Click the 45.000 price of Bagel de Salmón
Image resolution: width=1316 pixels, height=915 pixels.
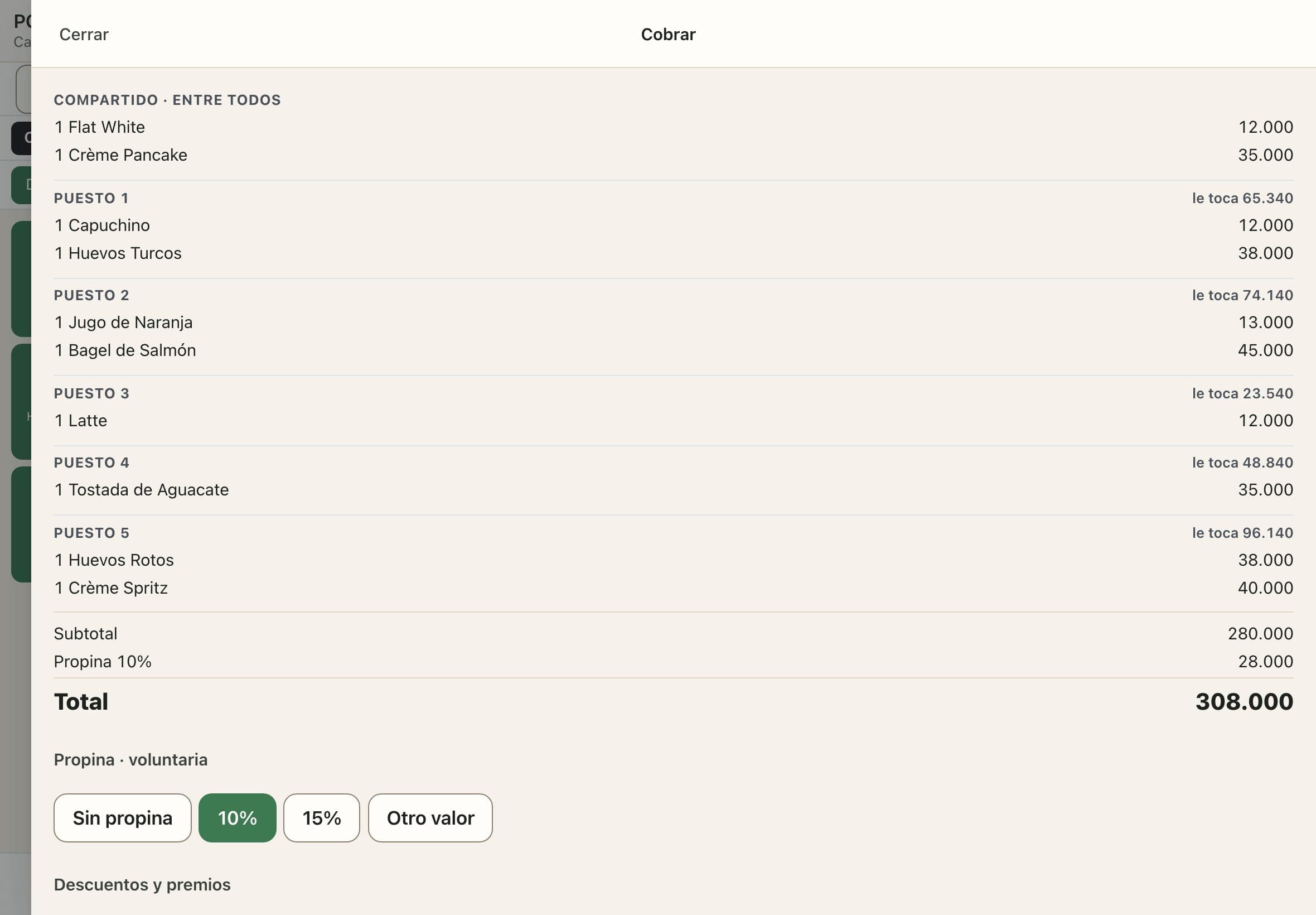pos(1265,350)
